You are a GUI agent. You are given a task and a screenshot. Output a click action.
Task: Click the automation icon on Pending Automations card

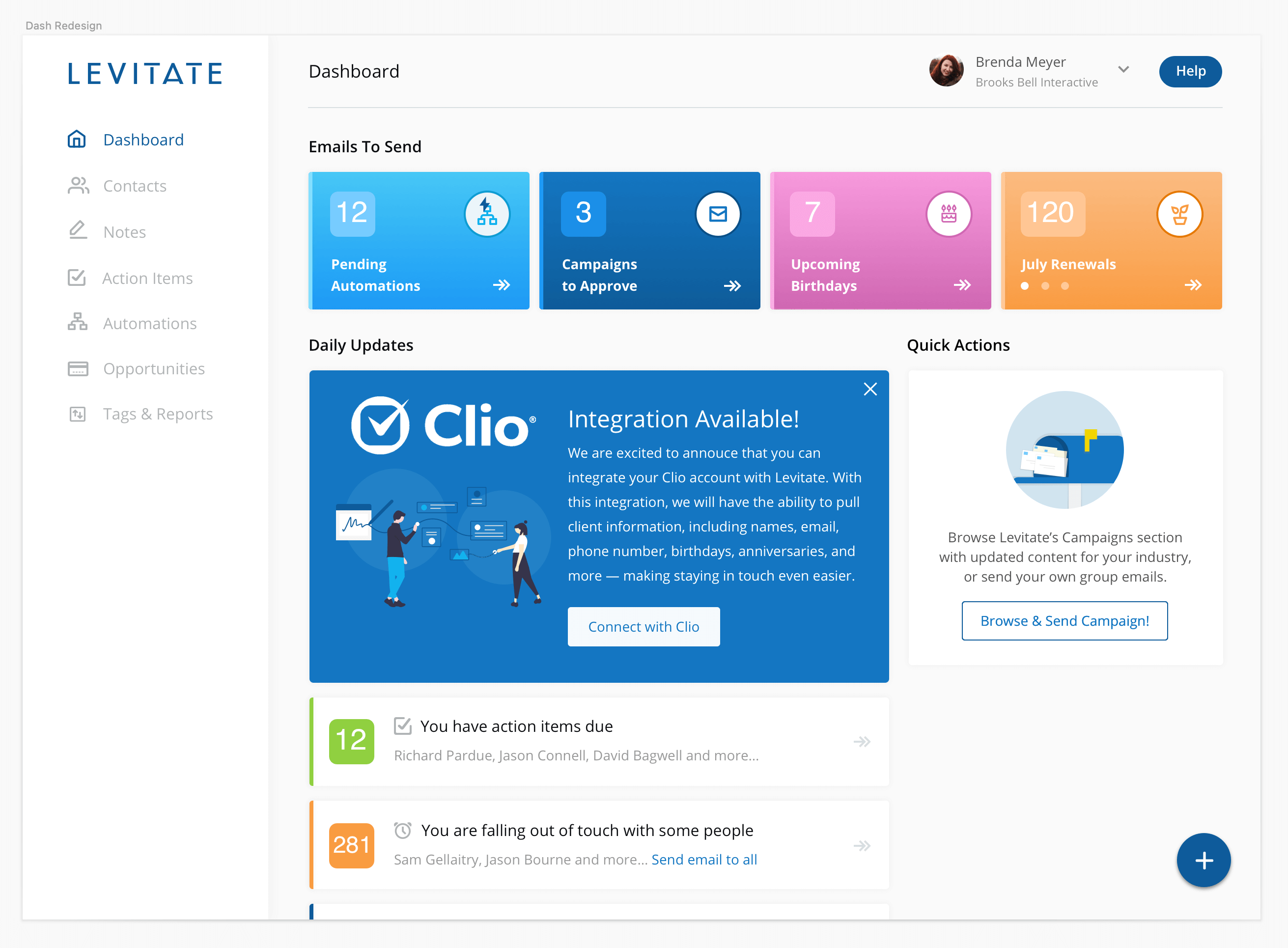(x=487, y=214)
